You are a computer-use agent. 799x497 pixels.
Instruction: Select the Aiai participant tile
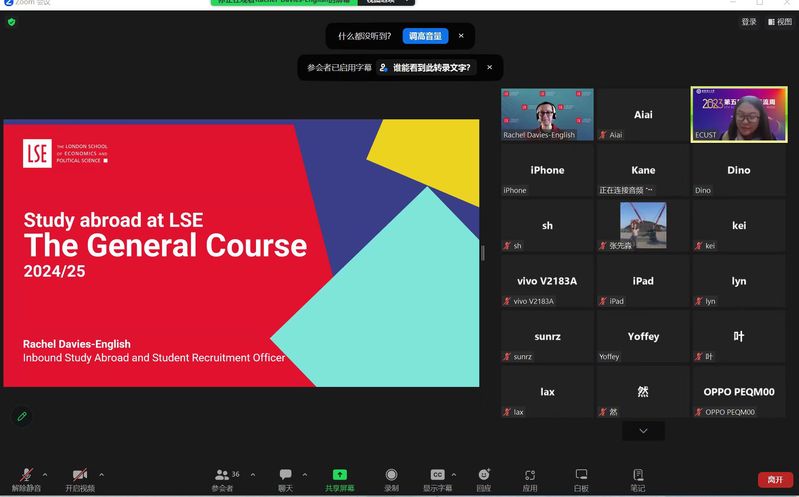(643, 114)
